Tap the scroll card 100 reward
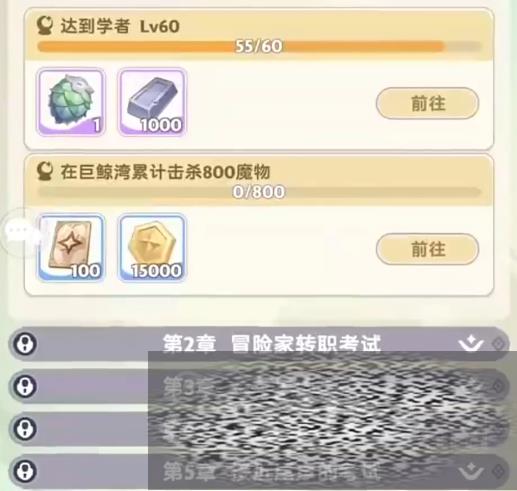Viewport: 517px width, 491px height. point(71,248)
